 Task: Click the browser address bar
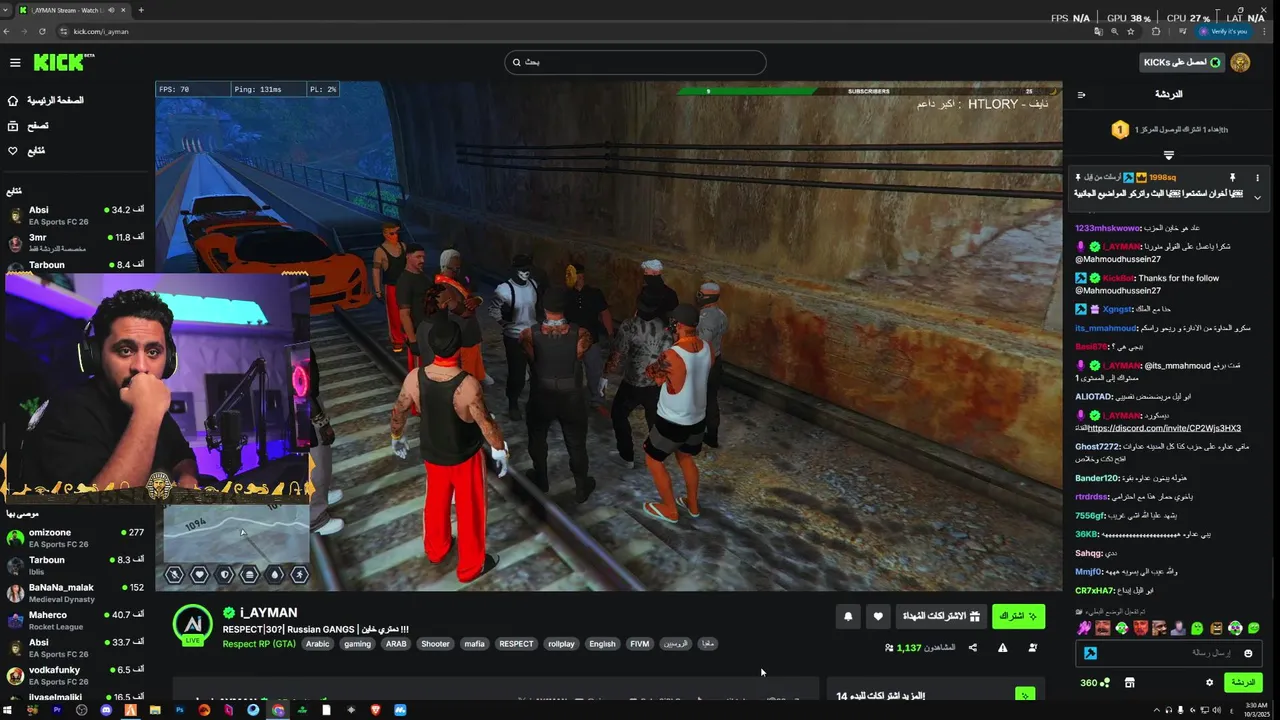coord(570,31)
